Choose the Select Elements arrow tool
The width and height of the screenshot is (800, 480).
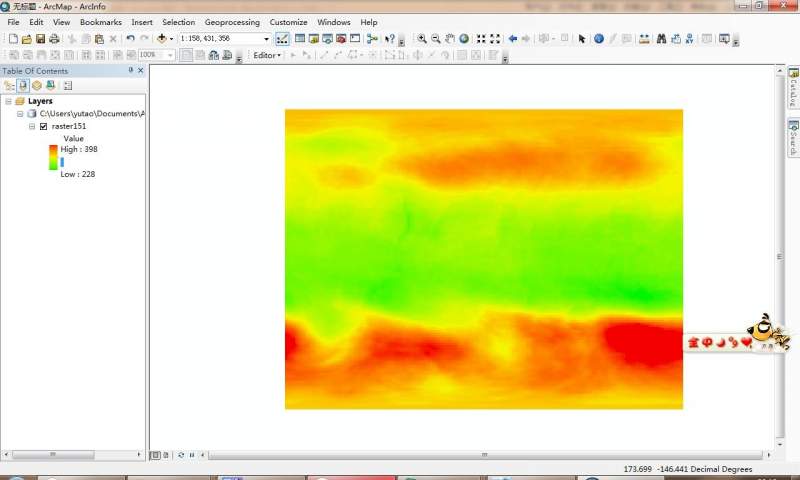point(582,39)
